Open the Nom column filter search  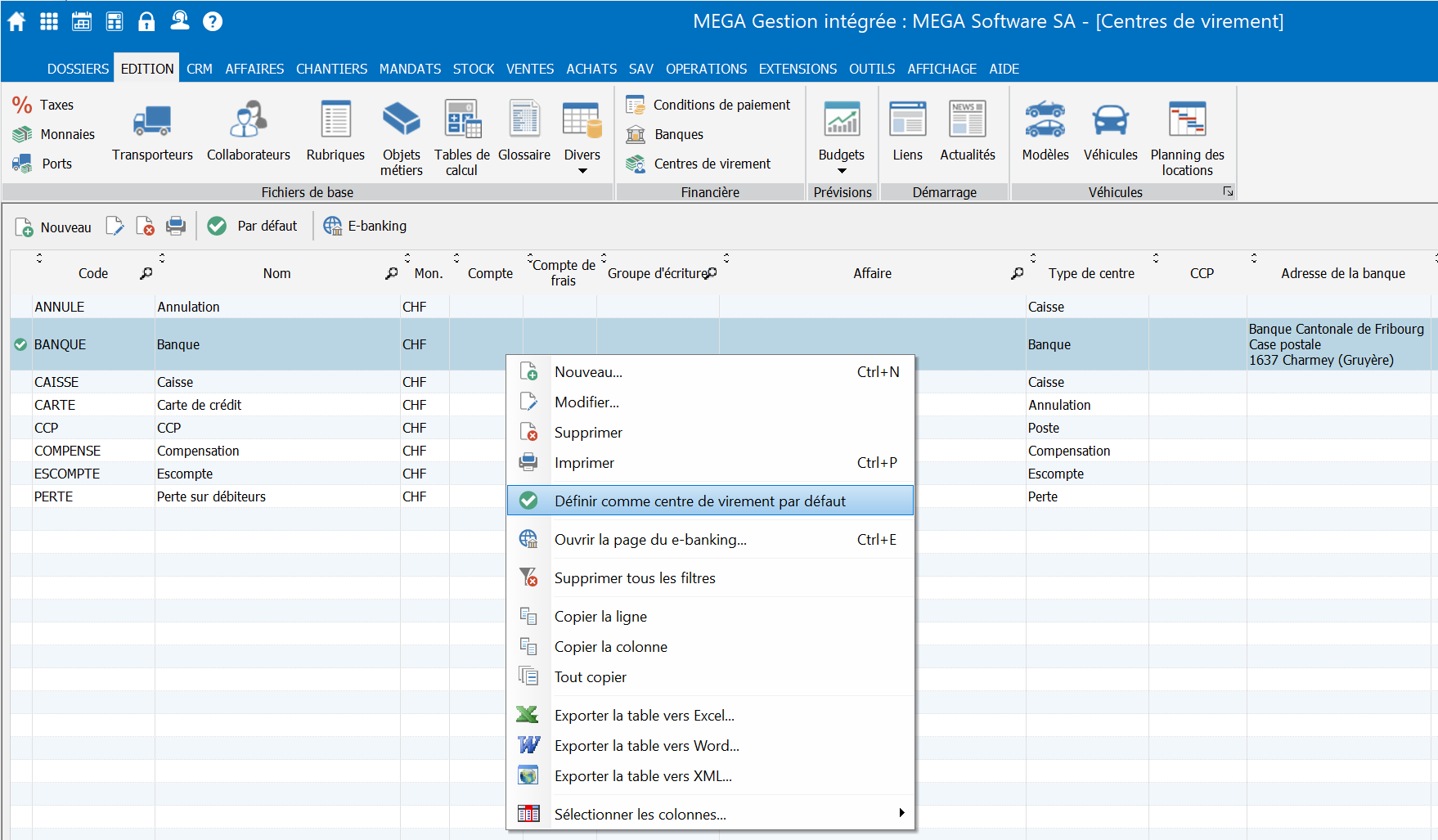[x=391, y=273]
